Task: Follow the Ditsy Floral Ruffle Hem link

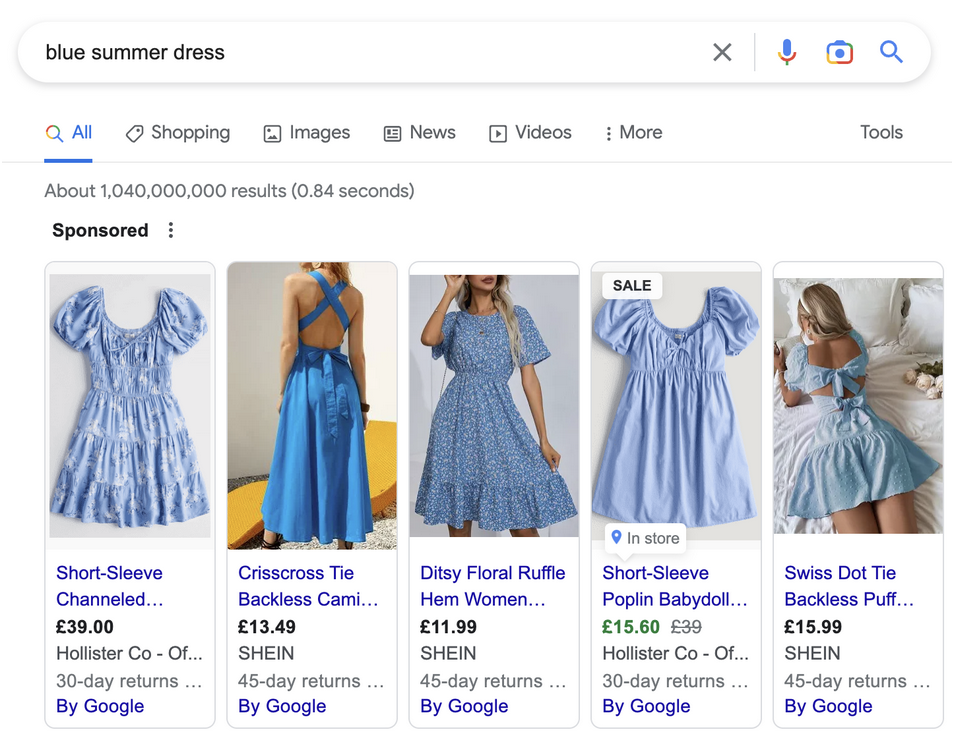Action: 492,586
